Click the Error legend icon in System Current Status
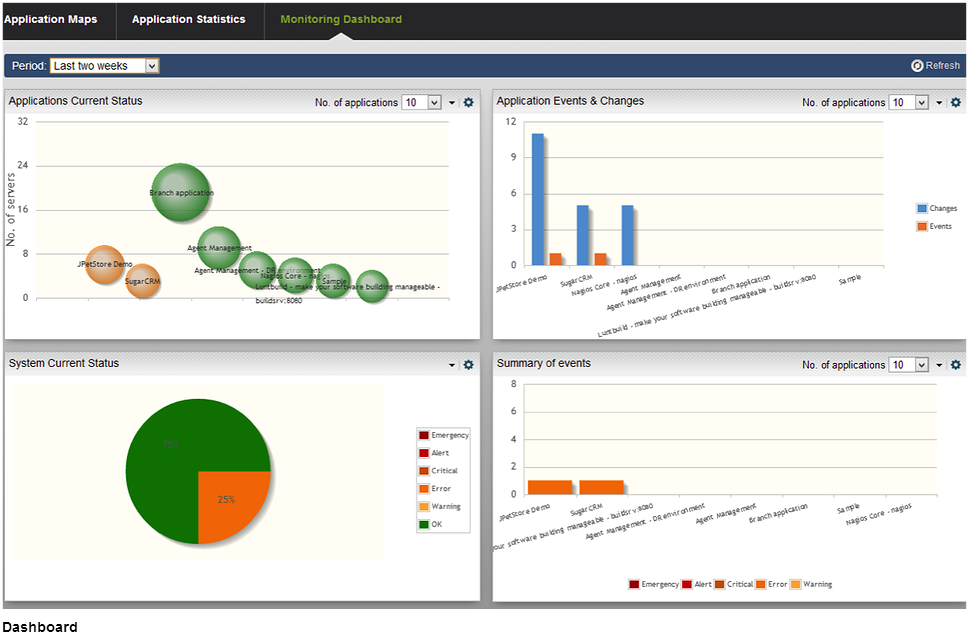 point(424,489)
